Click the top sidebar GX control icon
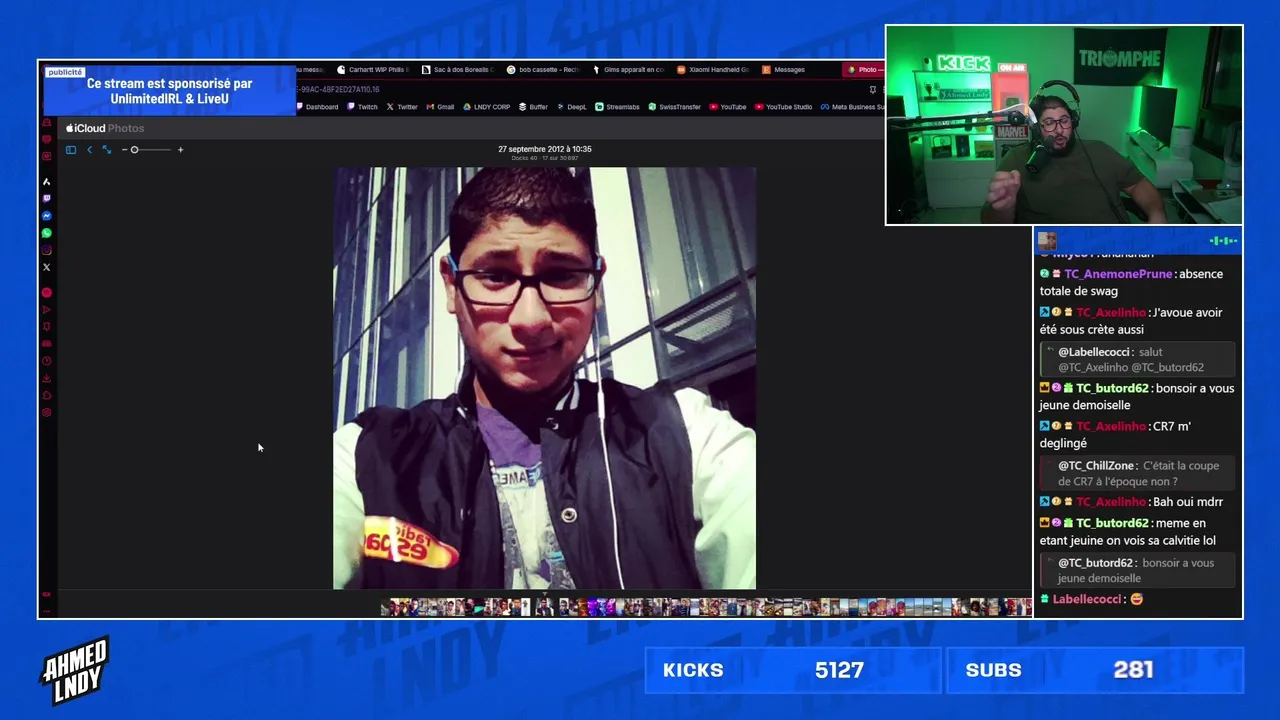 (x=46, y=122)
